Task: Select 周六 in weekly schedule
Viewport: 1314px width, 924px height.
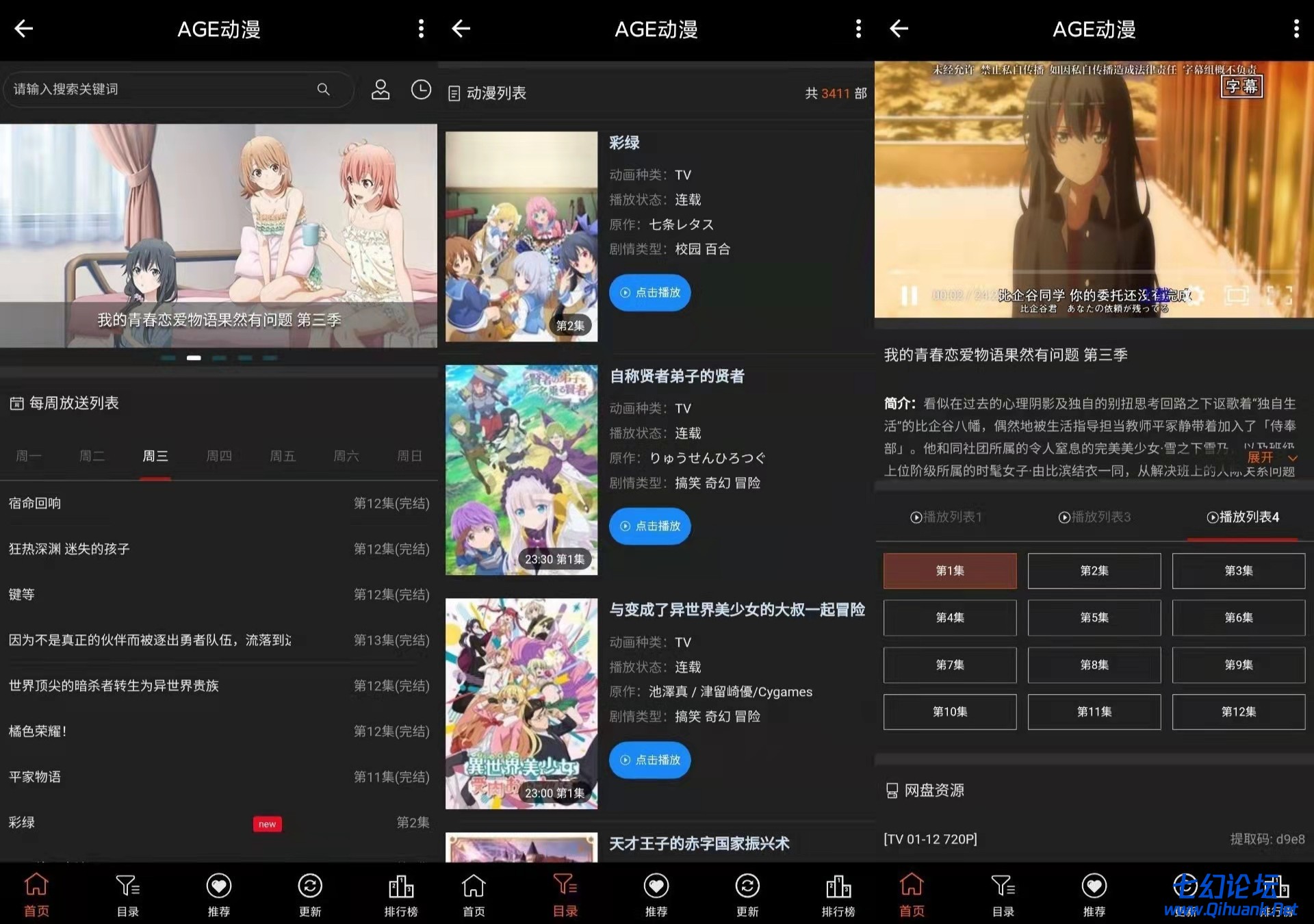Action: coord(346,456)
